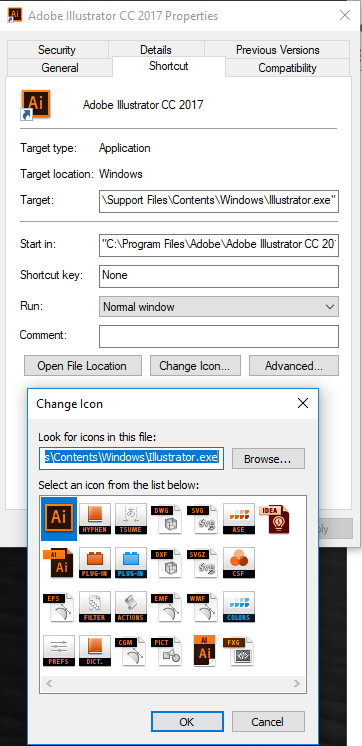Pick the PICT file icon
Image resolution: width=362 pixels, height=746 pixels.
(166, 650)
